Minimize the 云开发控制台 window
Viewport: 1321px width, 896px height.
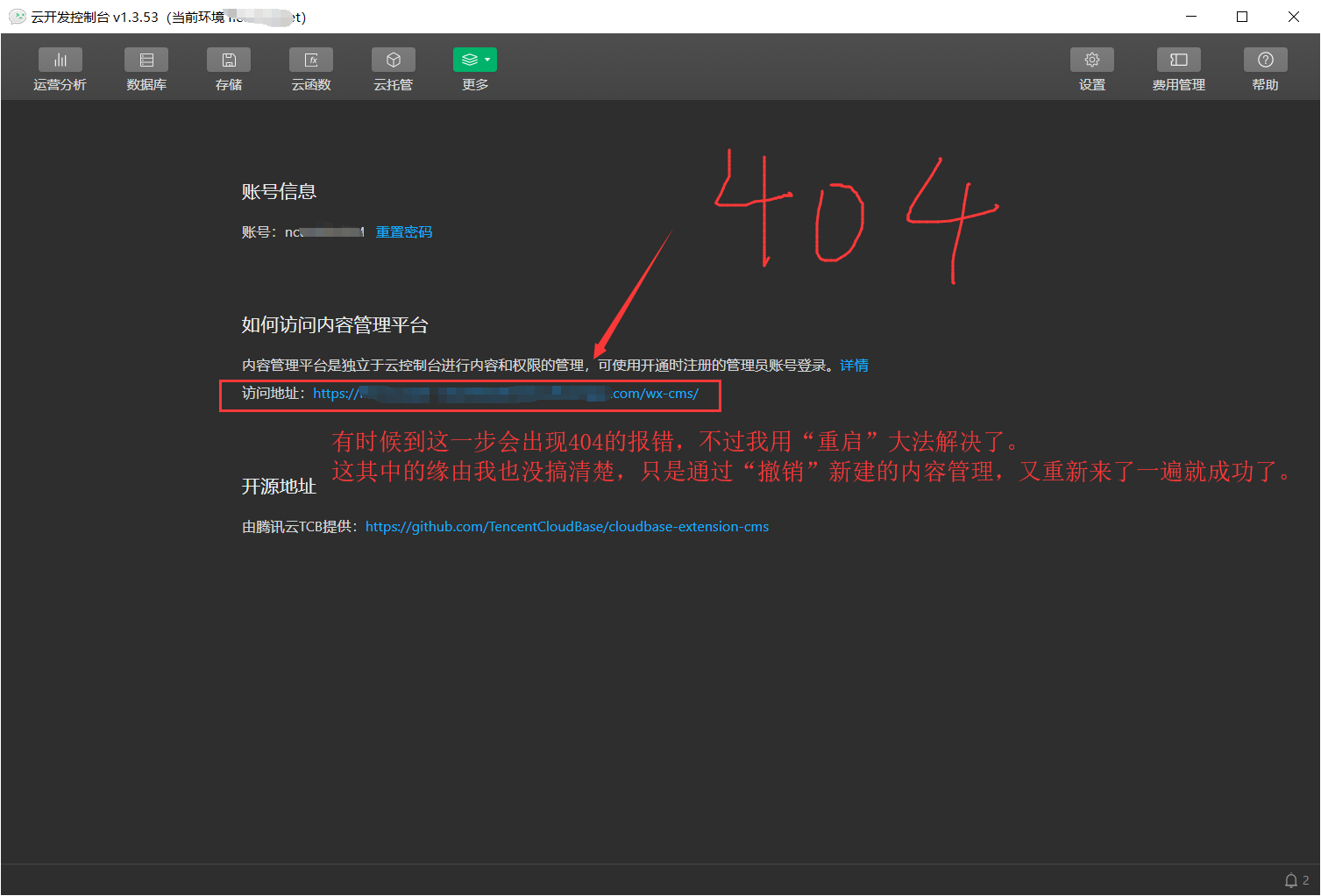click(1191, 17)
